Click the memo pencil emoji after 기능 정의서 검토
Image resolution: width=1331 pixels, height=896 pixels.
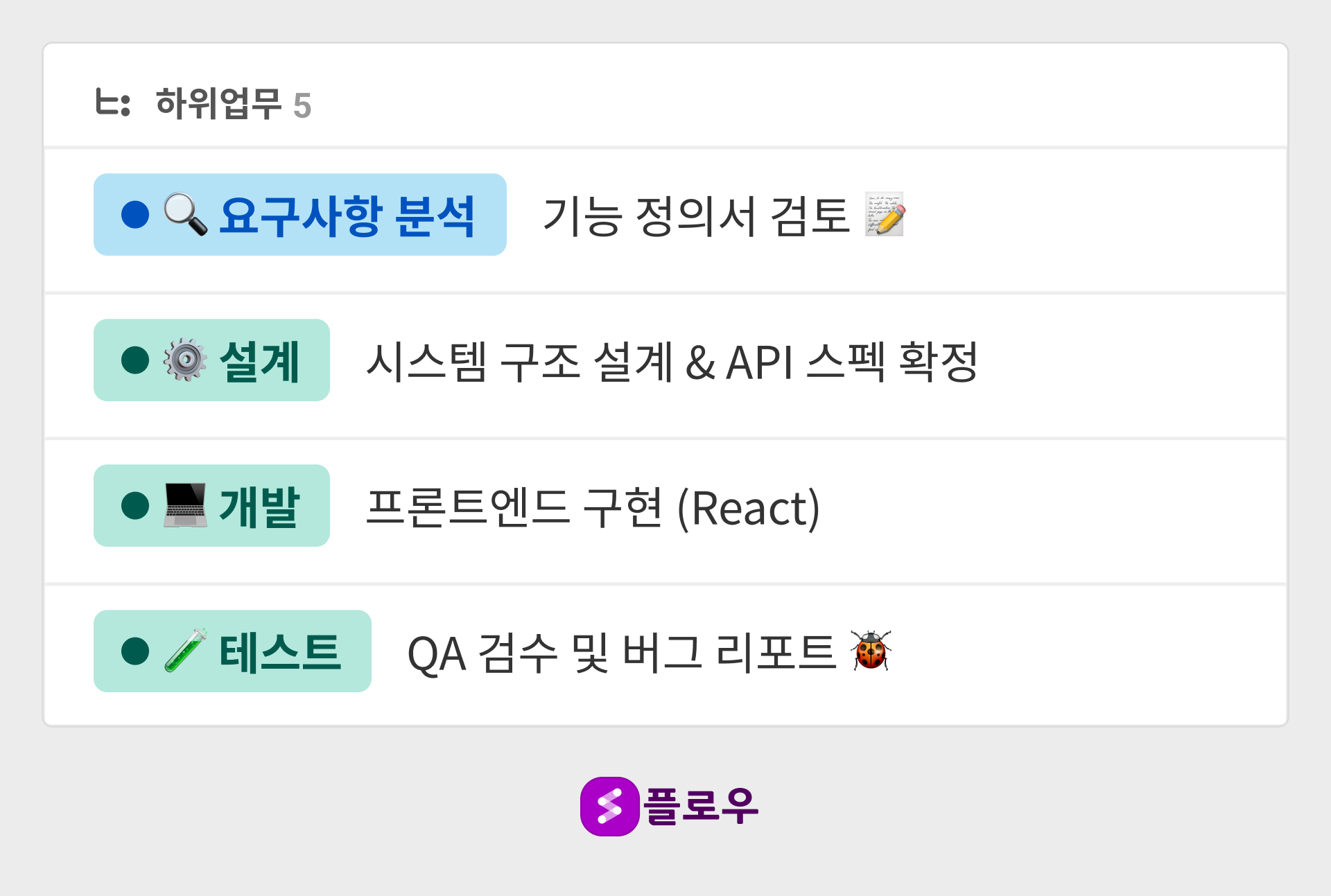tap(885, 215)
